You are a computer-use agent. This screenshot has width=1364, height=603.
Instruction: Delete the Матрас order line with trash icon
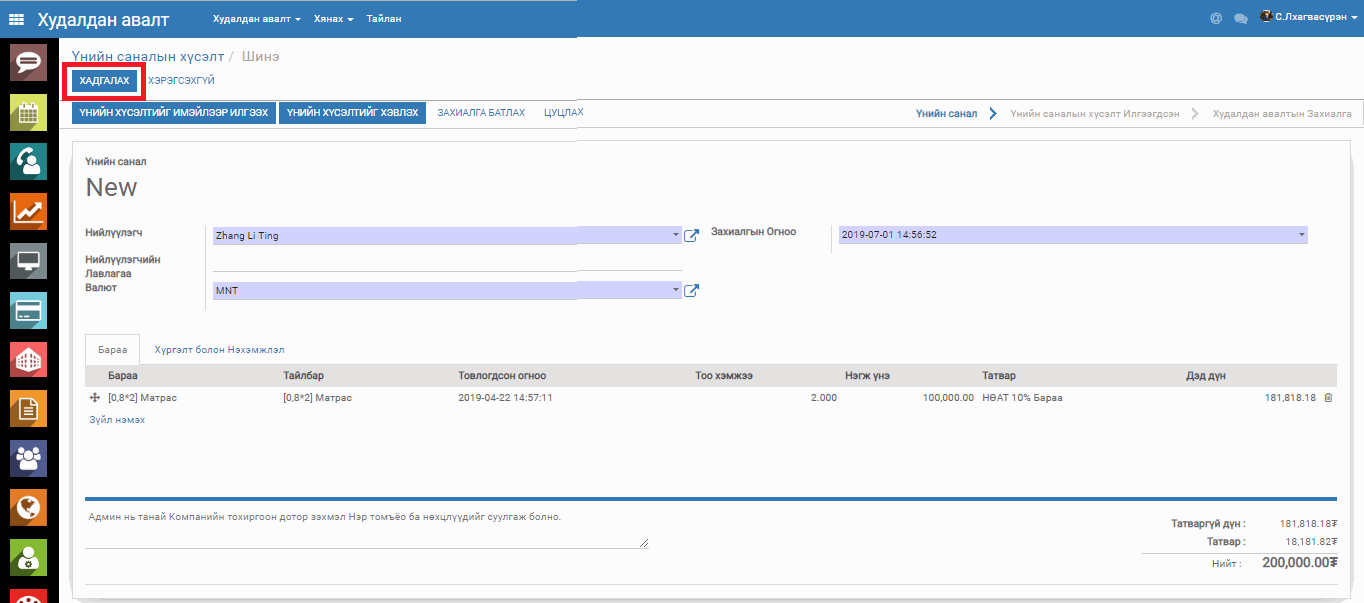tap(1328, 398)
